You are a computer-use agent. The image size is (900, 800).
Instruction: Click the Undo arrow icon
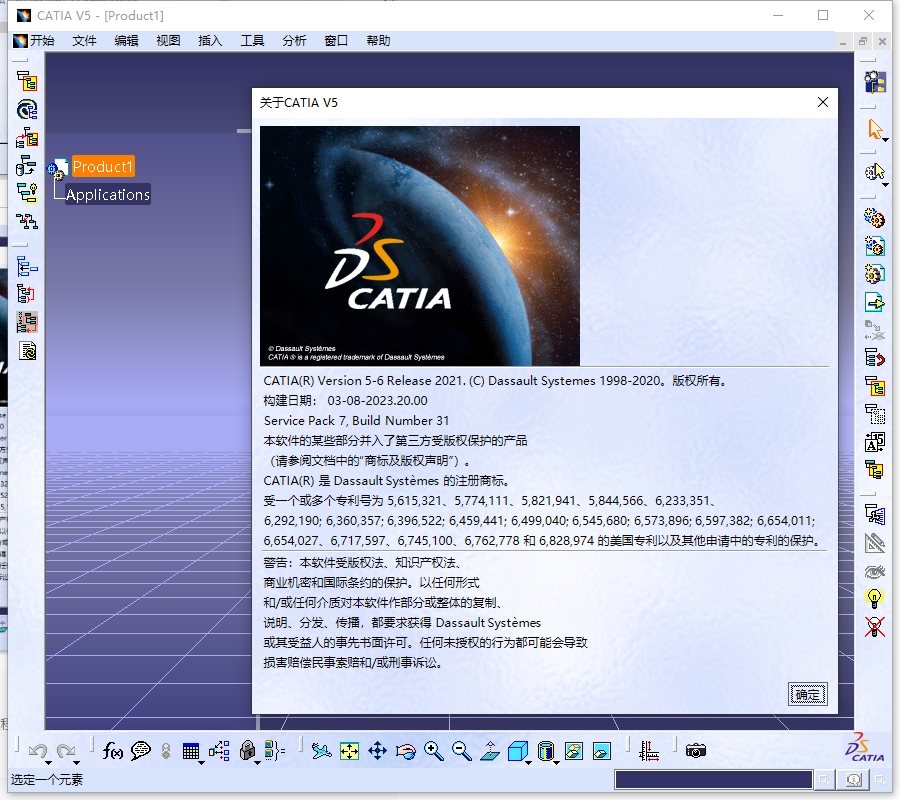coord(39,749)
